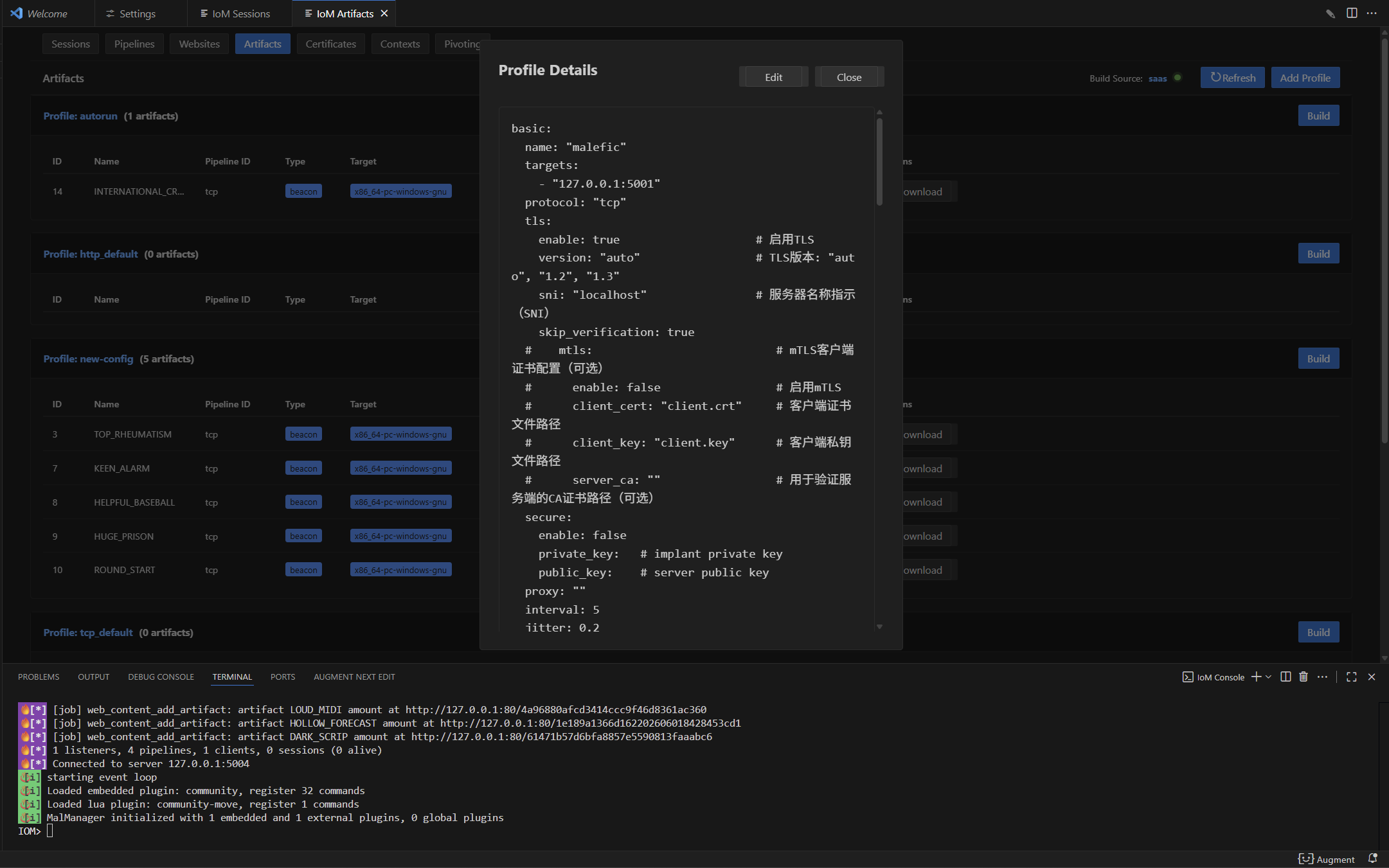Open the 'Profile: tcp_default' link
Image resolution: width=1389 pixels, height=868 pixels.
[x=88, y=632]
